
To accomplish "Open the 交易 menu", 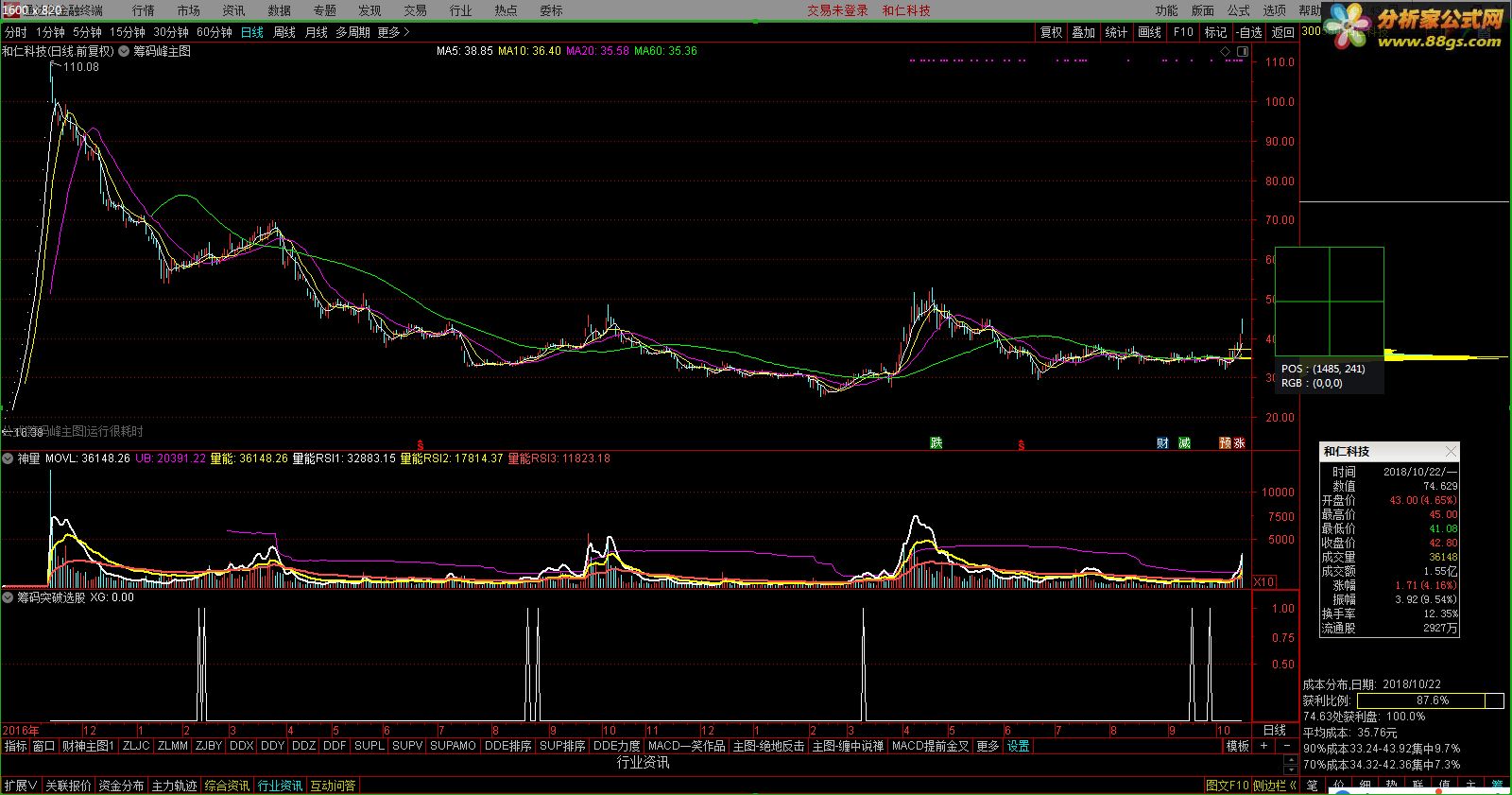I will point(416,10).
